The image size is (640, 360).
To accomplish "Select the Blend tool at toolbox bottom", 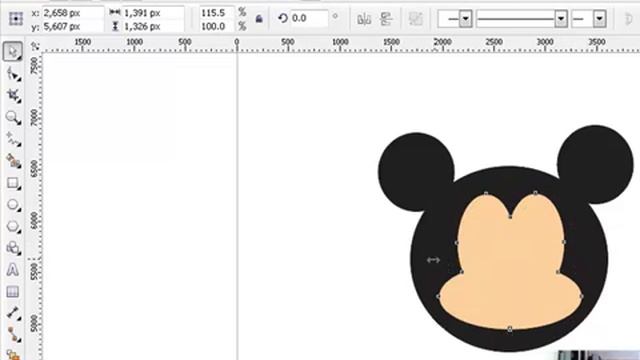I will (x=13, y=354).
